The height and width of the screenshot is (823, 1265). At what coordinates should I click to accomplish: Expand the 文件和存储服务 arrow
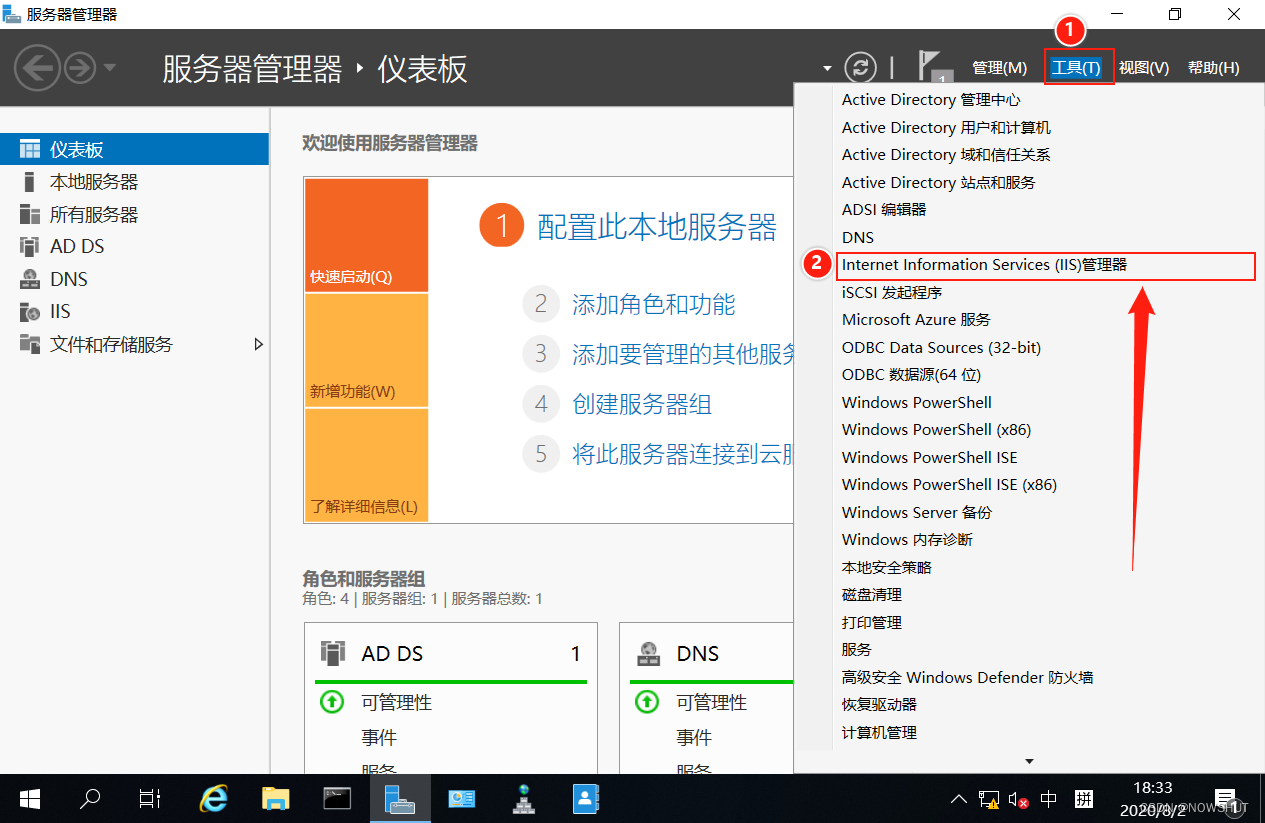coord(259,344)
